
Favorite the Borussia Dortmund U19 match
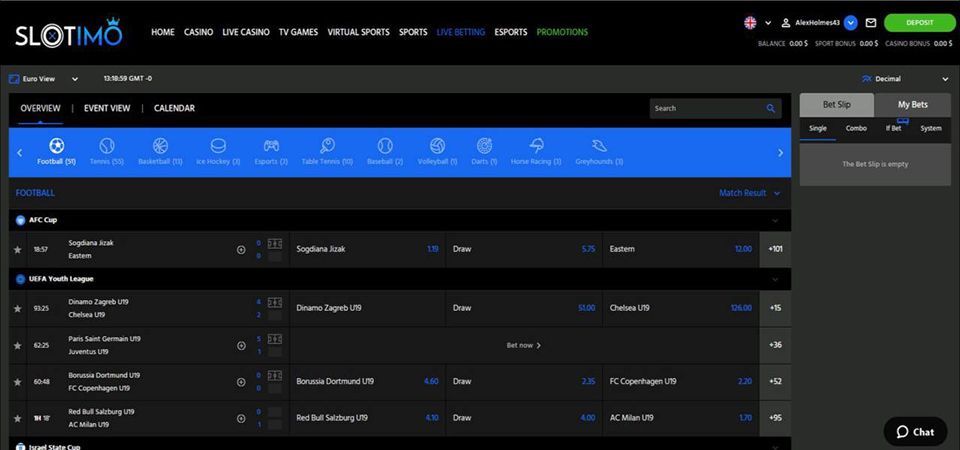coord(18,382)
